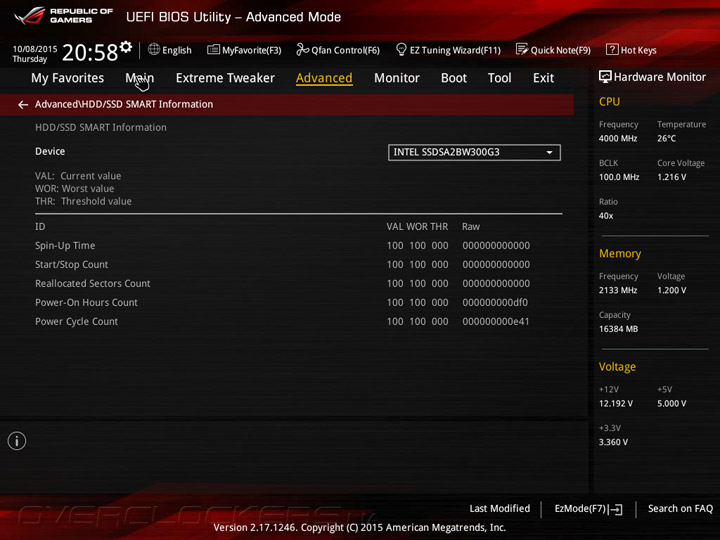Click the English language button

[170, 50]
